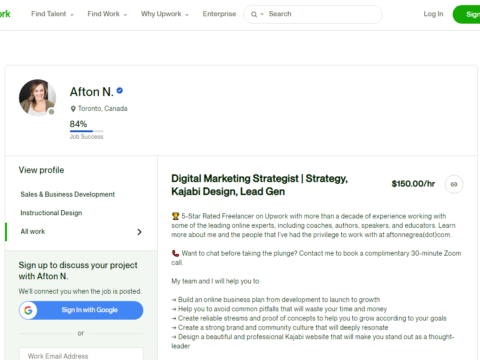
Task: Click the 'Create a strong brand' line
Action: click(x=280, y=328)
